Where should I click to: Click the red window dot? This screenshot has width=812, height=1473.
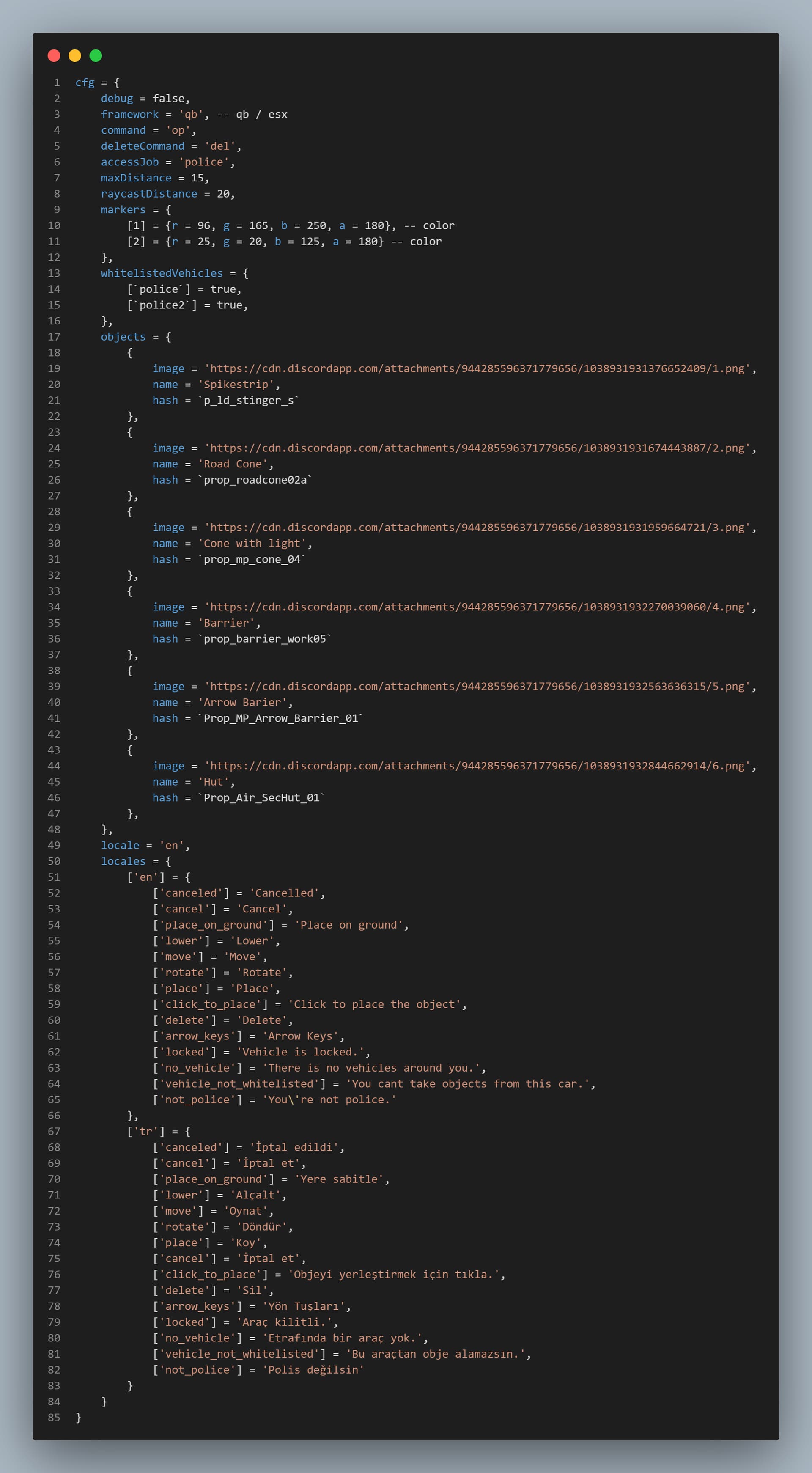[54, 55]
